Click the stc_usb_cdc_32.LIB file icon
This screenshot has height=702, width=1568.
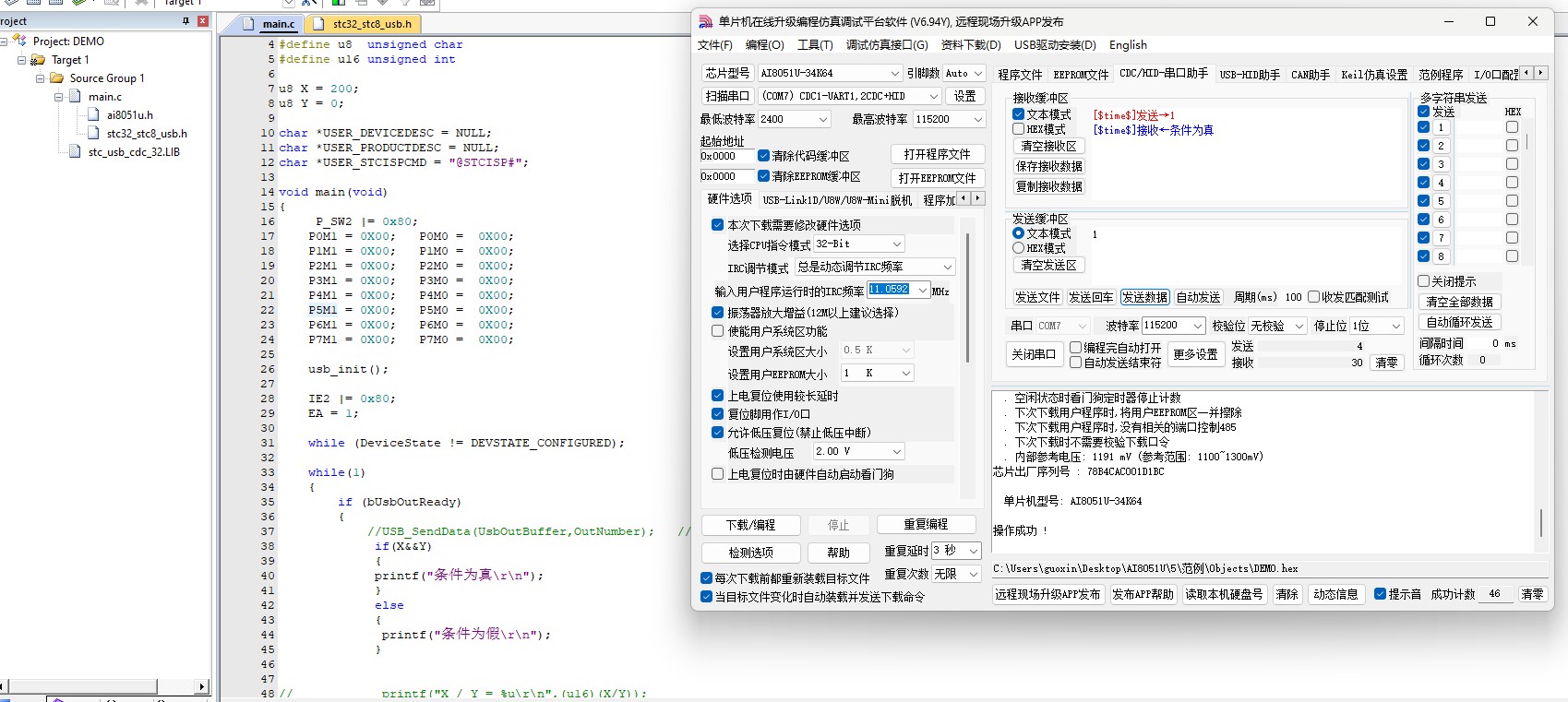[75, 151]
